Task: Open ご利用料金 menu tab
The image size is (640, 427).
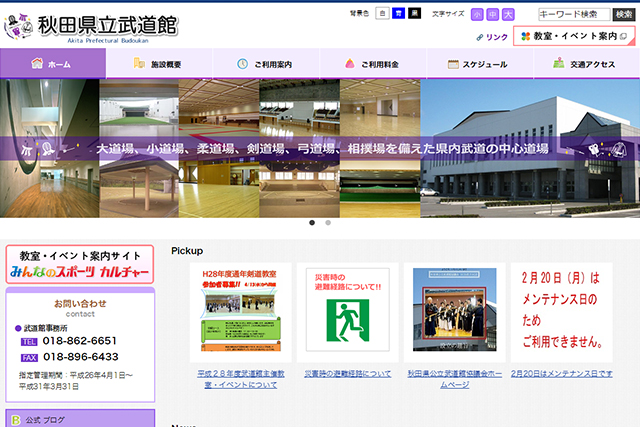Action: tap(373, 63)
